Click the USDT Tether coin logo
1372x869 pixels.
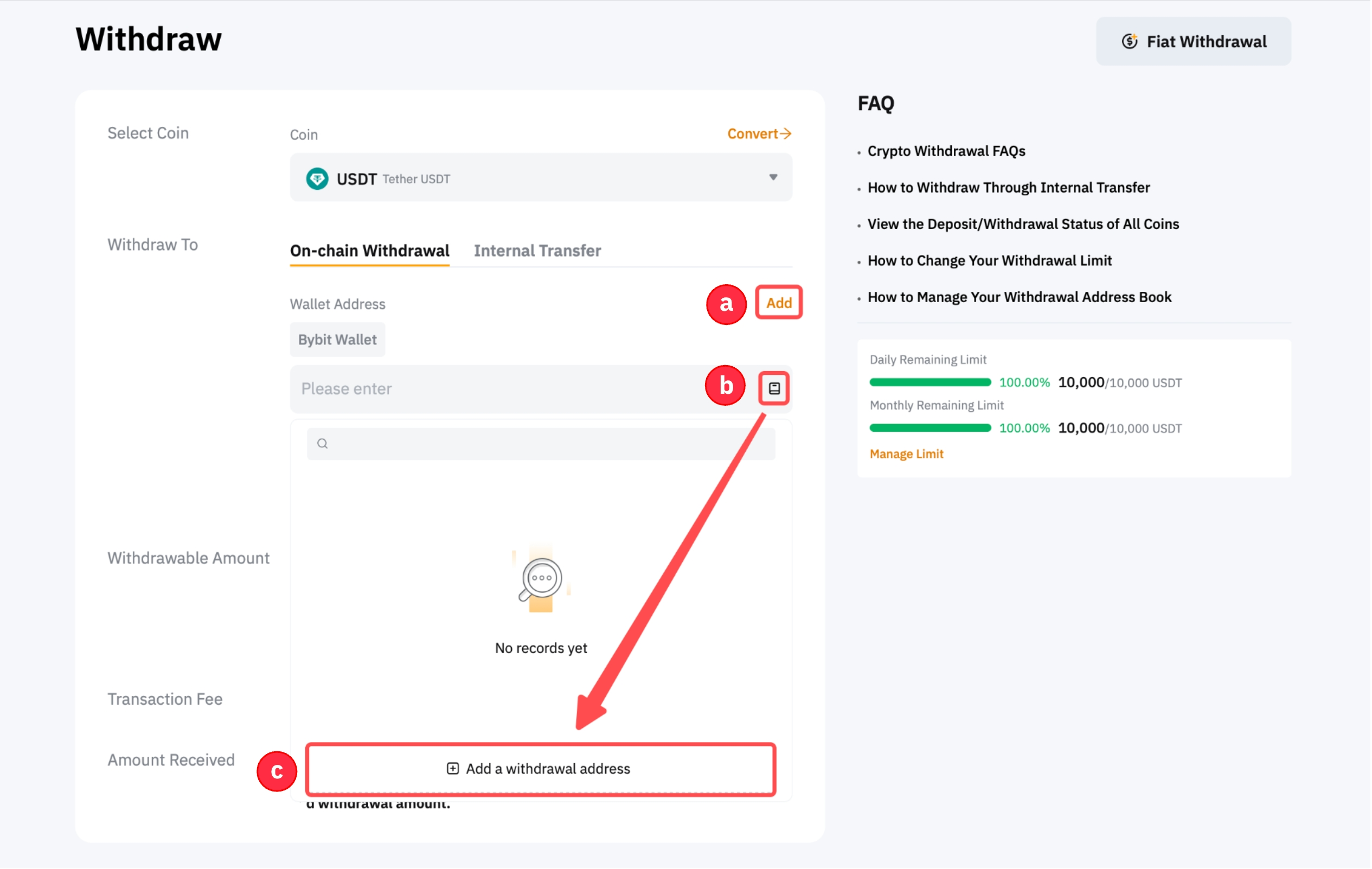pyautogui.click(x=317, y=179)
